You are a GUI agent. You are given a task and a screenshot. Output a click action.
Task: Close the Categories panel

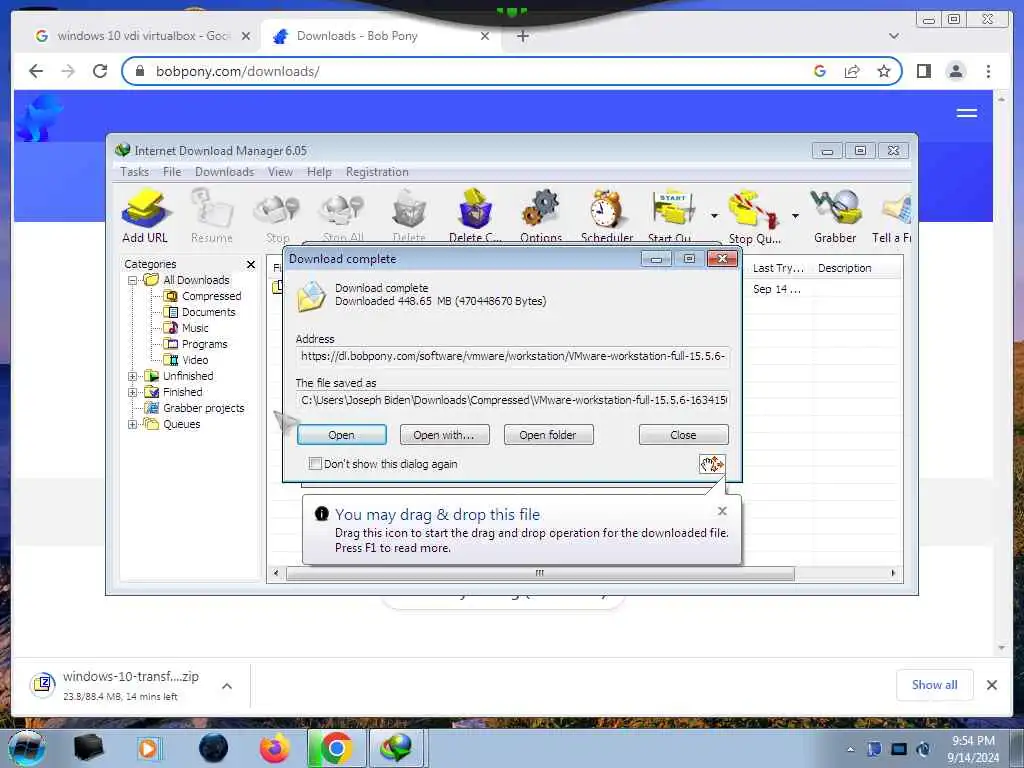(251, 264)
